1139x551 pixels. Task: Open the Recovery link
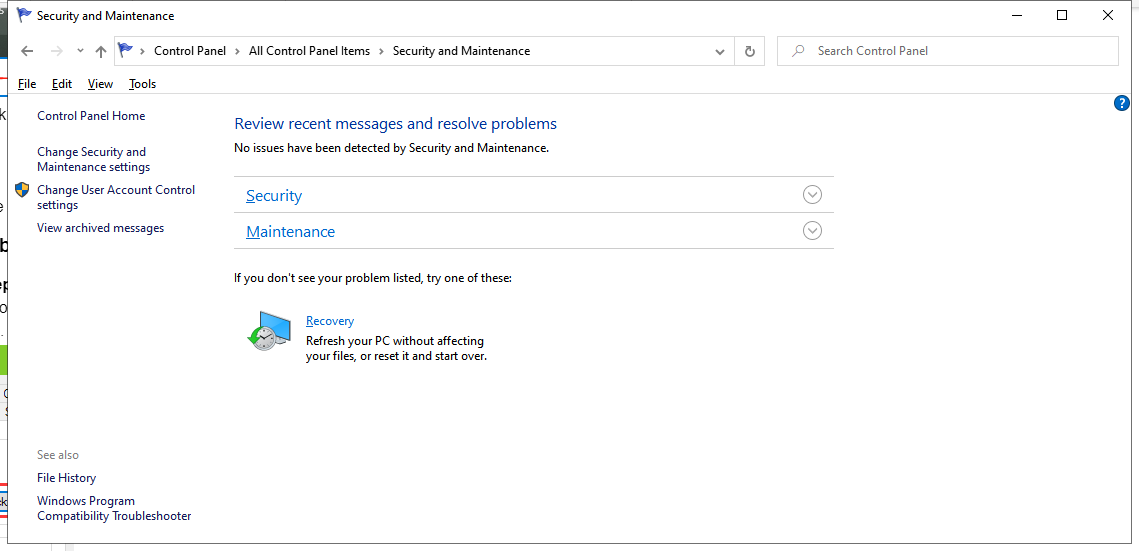coord(330,321)
